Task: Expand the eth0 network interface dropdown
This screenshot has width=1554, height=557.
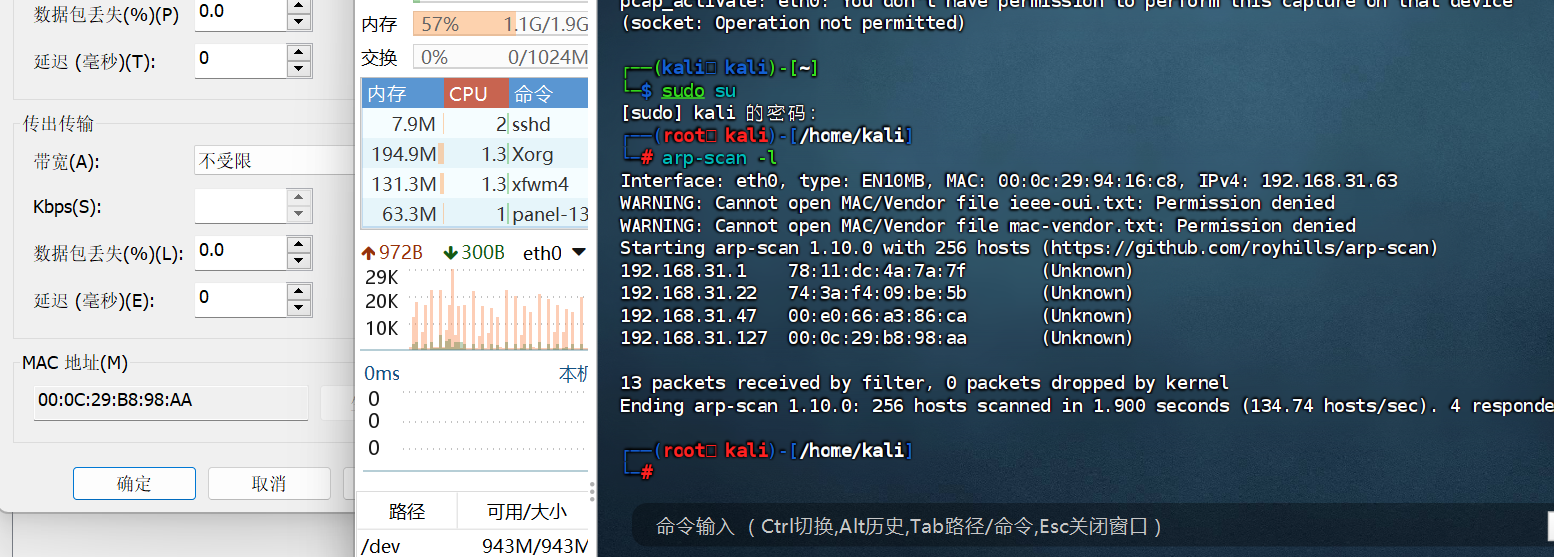Action: click(x=577, y=253)
